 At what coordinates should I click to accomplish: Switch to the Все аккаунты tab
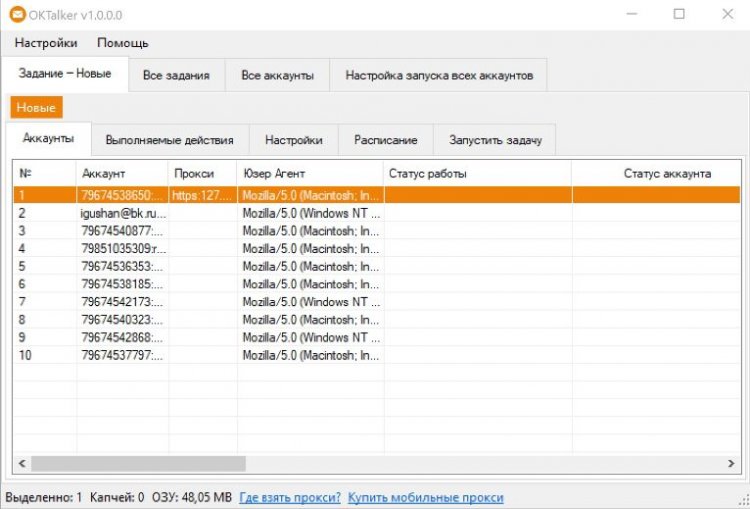278,75
